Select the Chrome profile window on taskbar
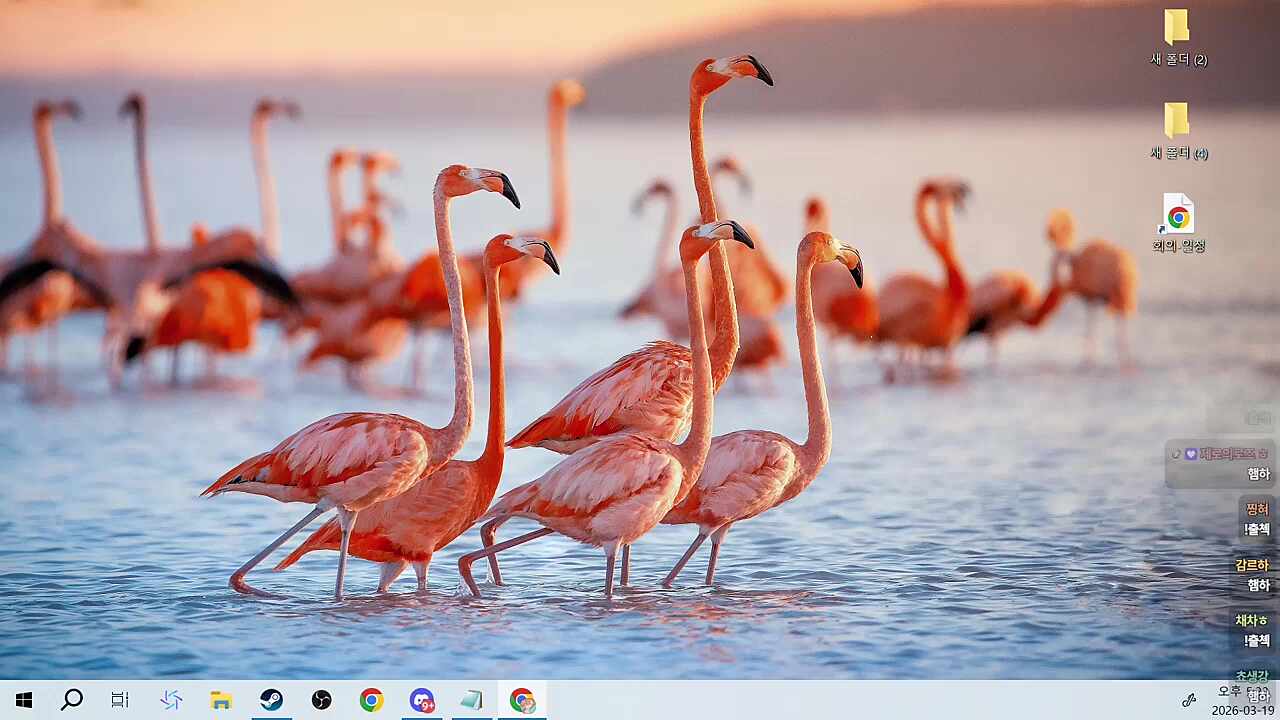The width and height of the screenshot is (1280, 720). pos(522,700)
